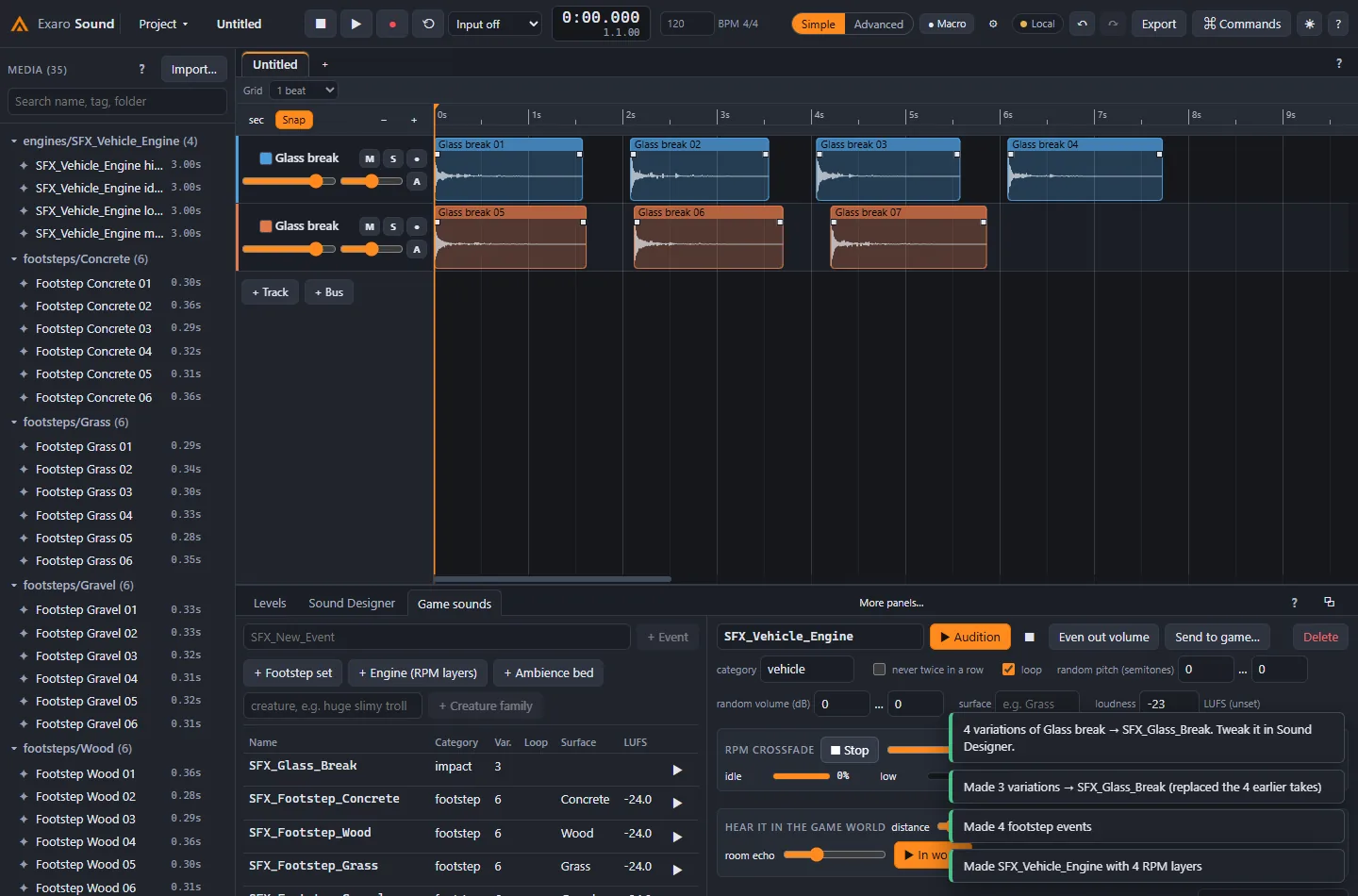Screen dimensions: 1358x896
Task: Open the Project menu
Action: point(163,24)
